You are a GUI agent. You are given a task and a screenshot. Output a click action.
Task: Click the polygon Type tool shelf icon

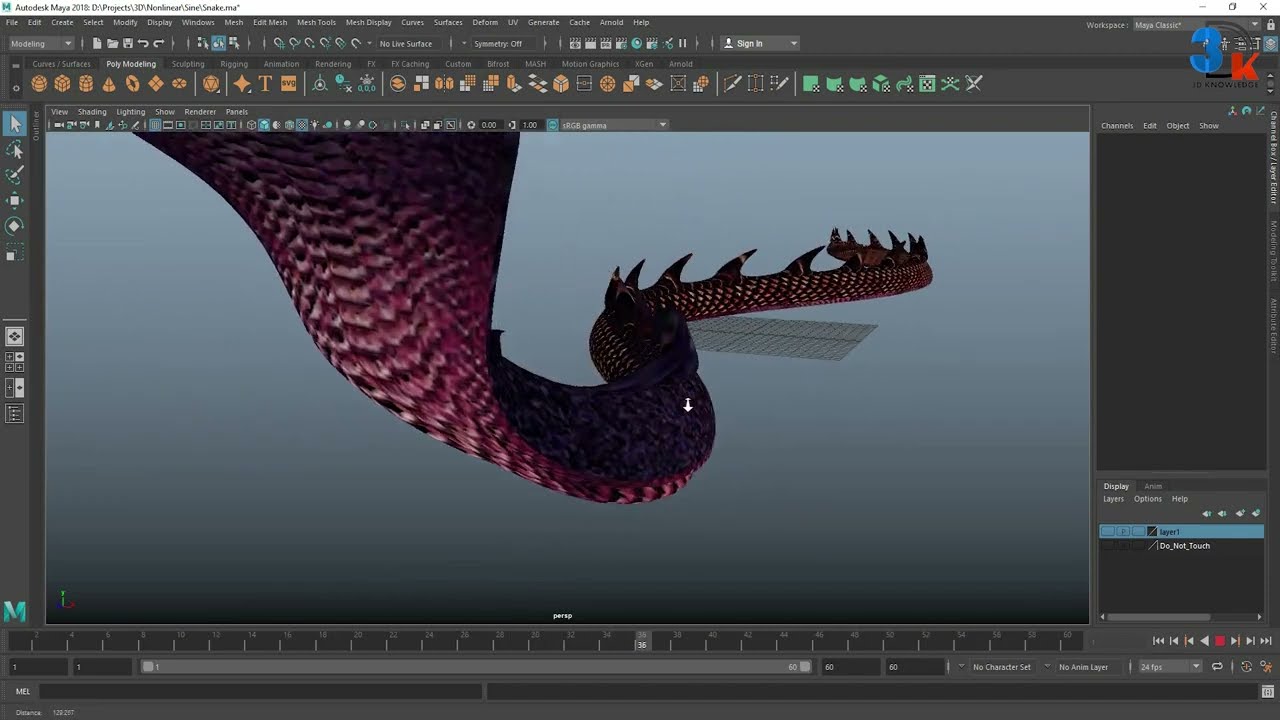tap(265, 84)
